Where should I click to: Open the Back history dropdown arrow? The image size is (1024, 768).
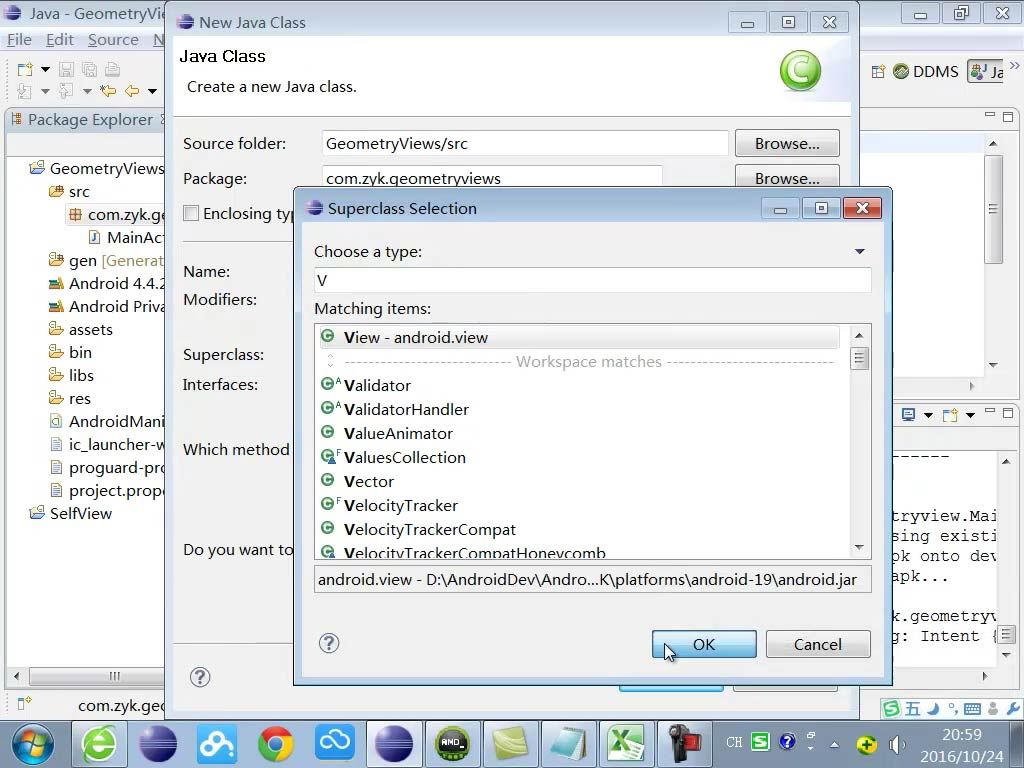click(x=152, y=91)
